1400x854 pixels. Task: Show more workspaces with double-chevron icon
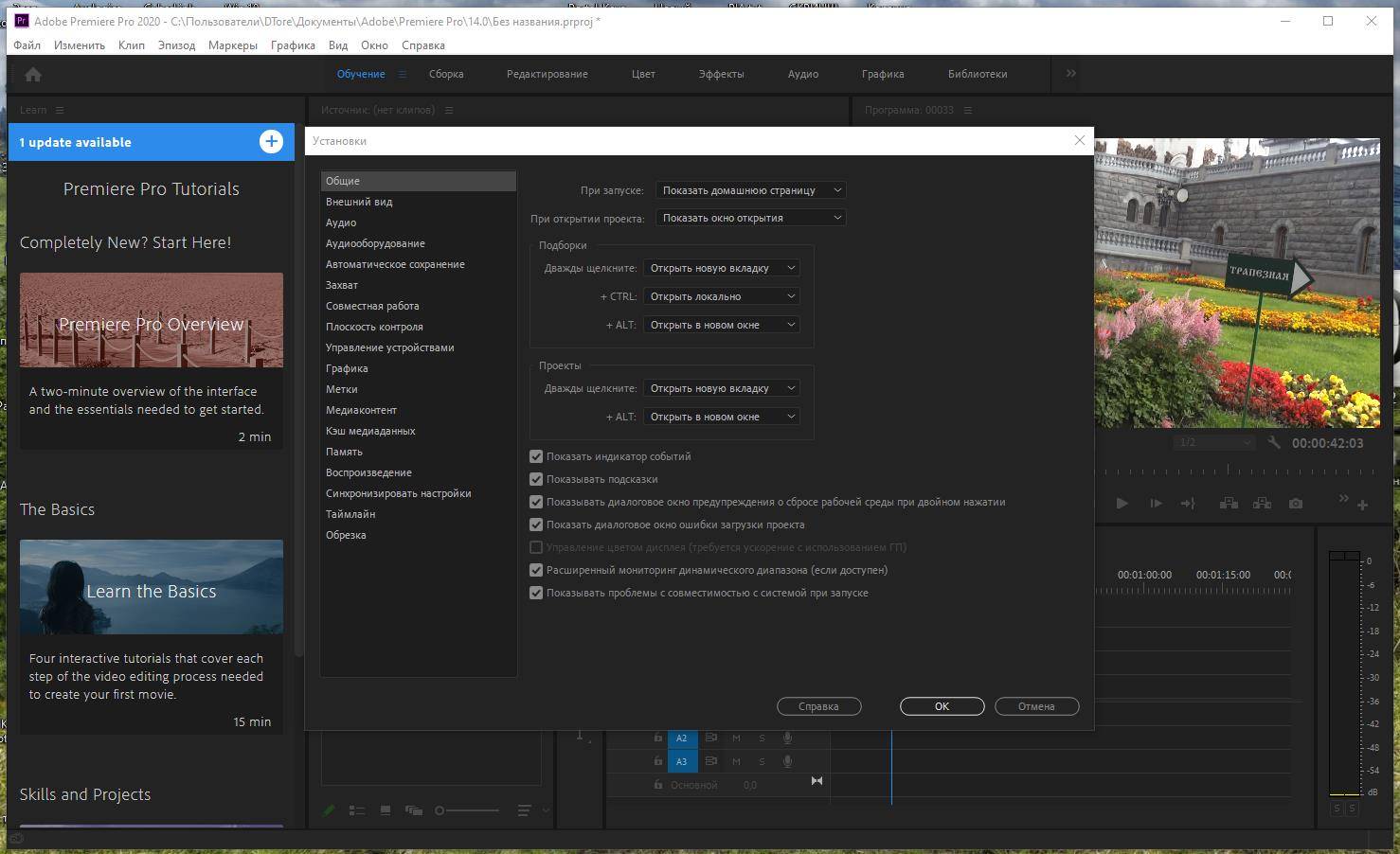(x=1071, y=73)
